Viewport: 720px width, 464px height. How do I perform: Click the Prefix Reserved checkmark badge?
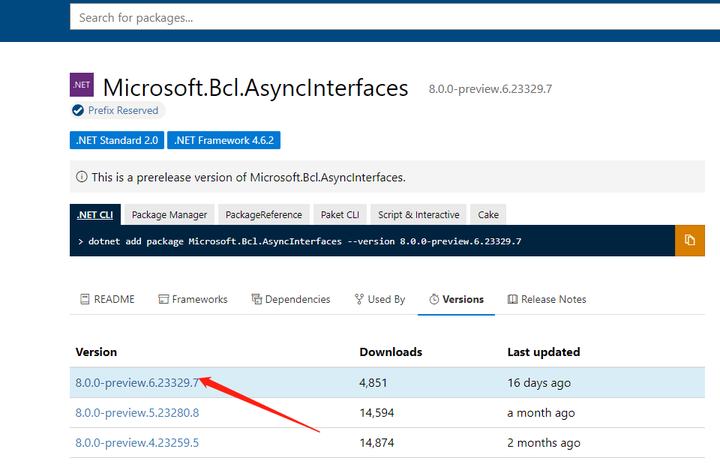78,111
